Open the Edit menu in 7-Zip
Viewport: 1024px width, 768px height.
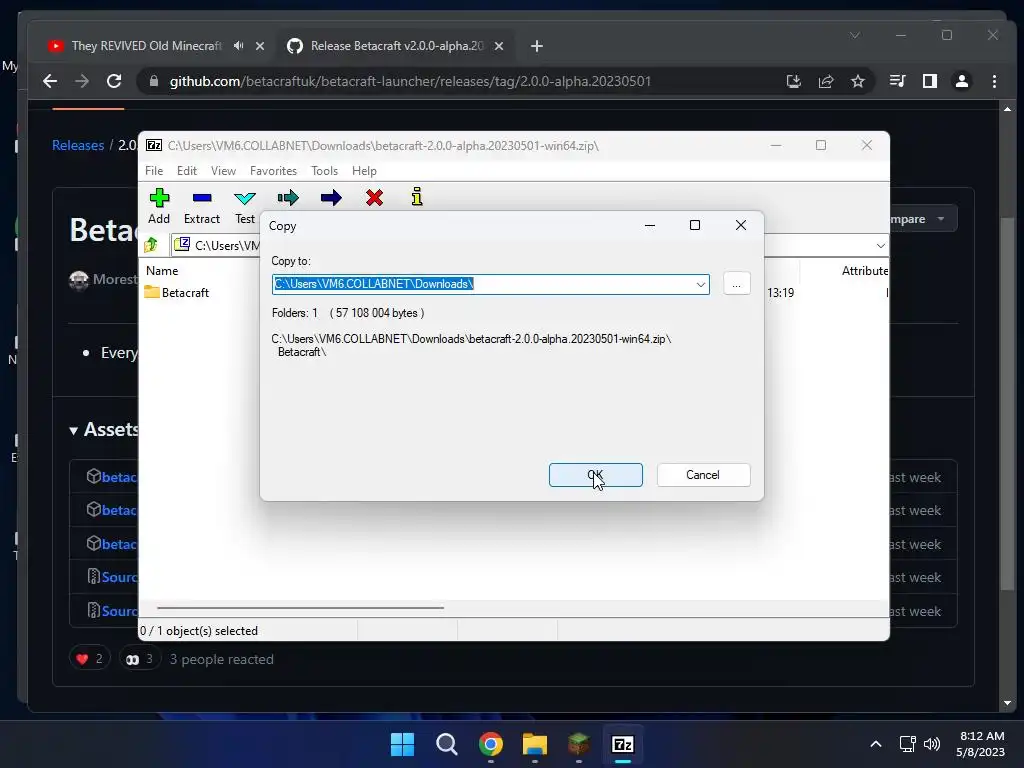point(187,170)
